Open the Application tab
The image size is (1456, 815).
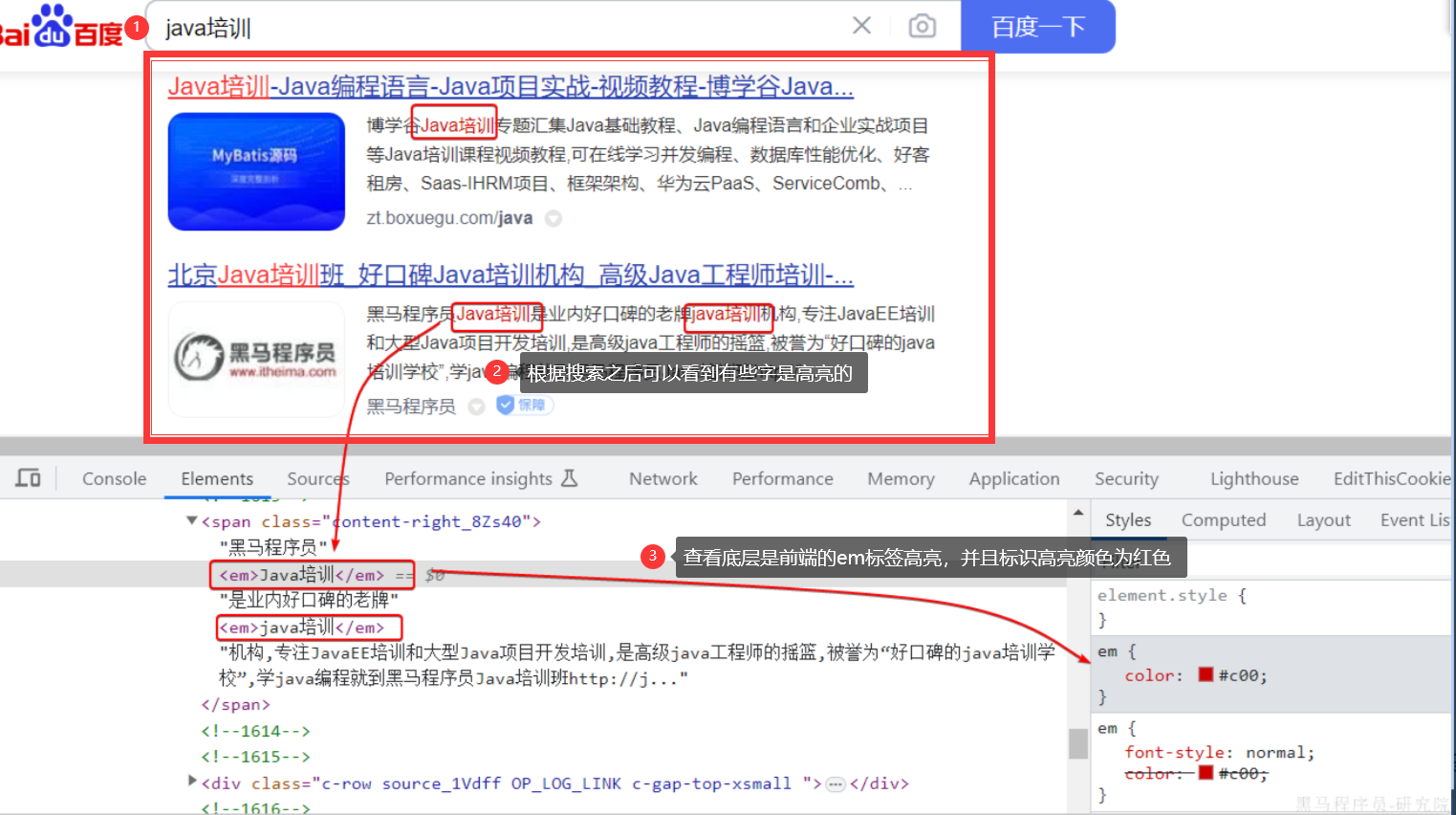[1014, 478]
